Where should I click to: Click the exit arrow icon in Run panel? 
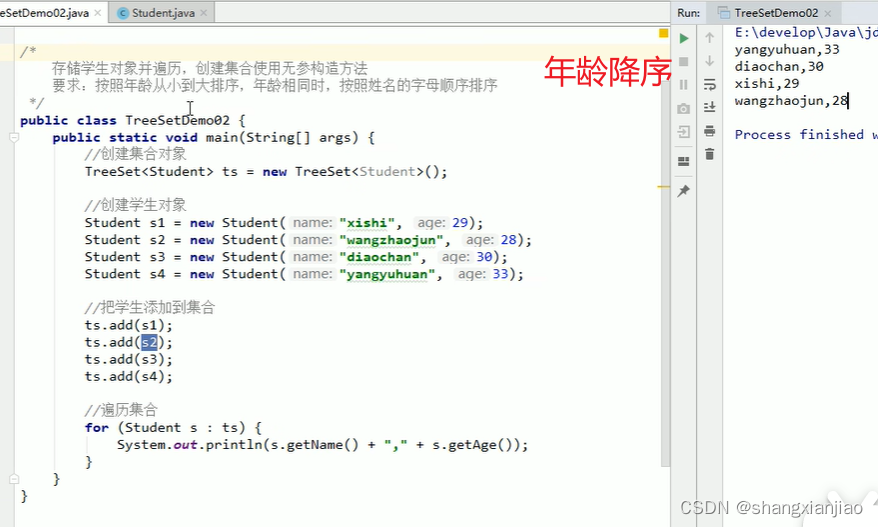tap(684, 132)
